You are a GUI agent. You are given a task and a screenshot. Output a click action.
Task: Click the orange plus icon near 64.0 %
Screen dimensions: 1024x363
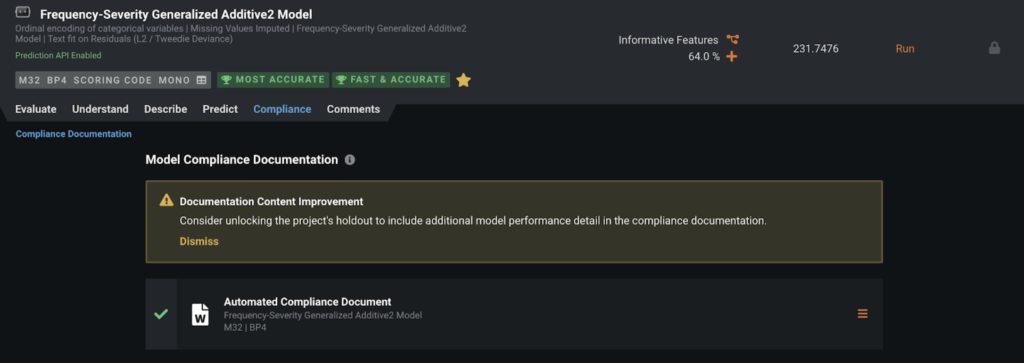[732, 57]
